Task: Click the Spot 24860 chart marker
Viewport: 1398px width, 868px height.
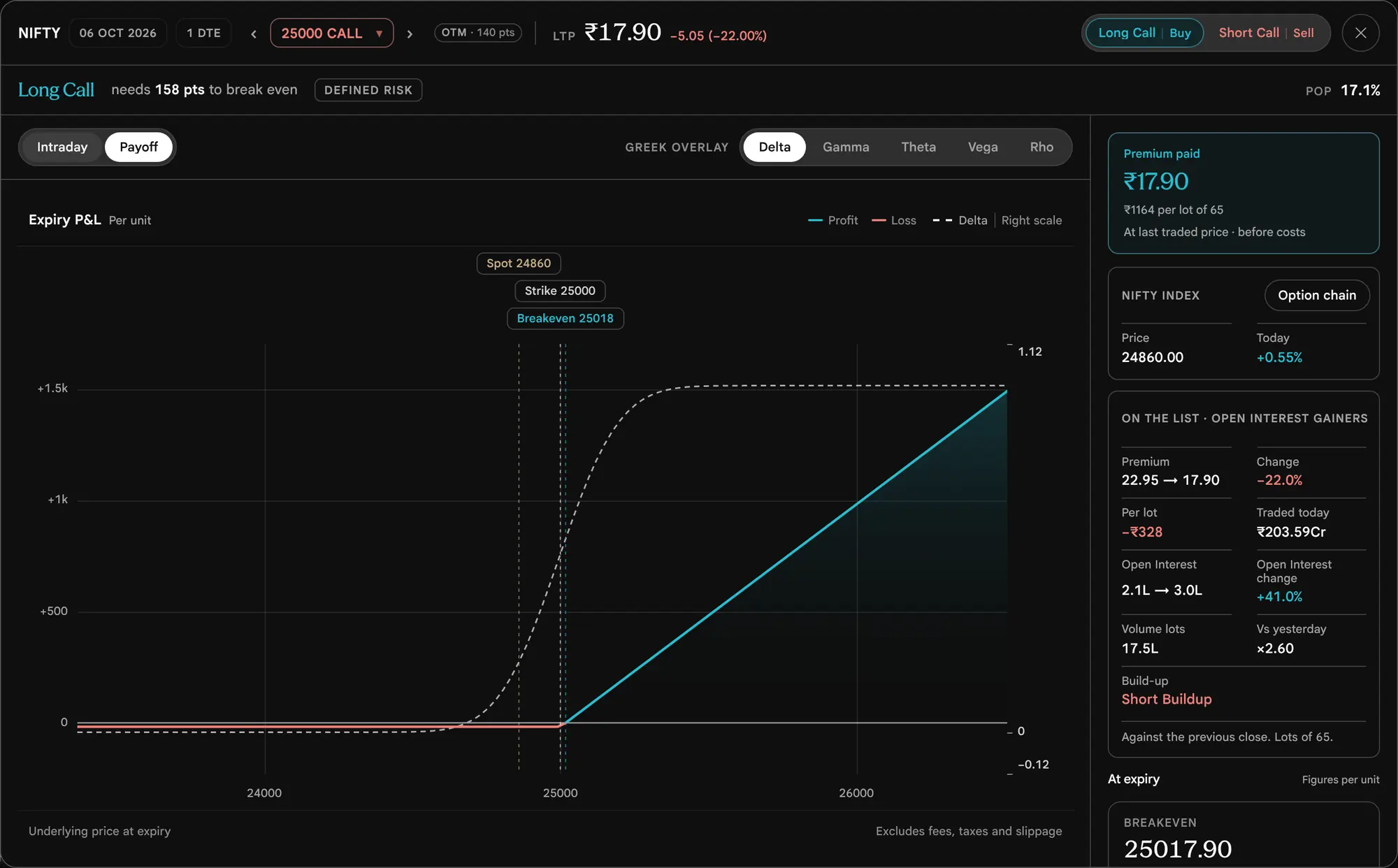Action: tap(519, 263)
